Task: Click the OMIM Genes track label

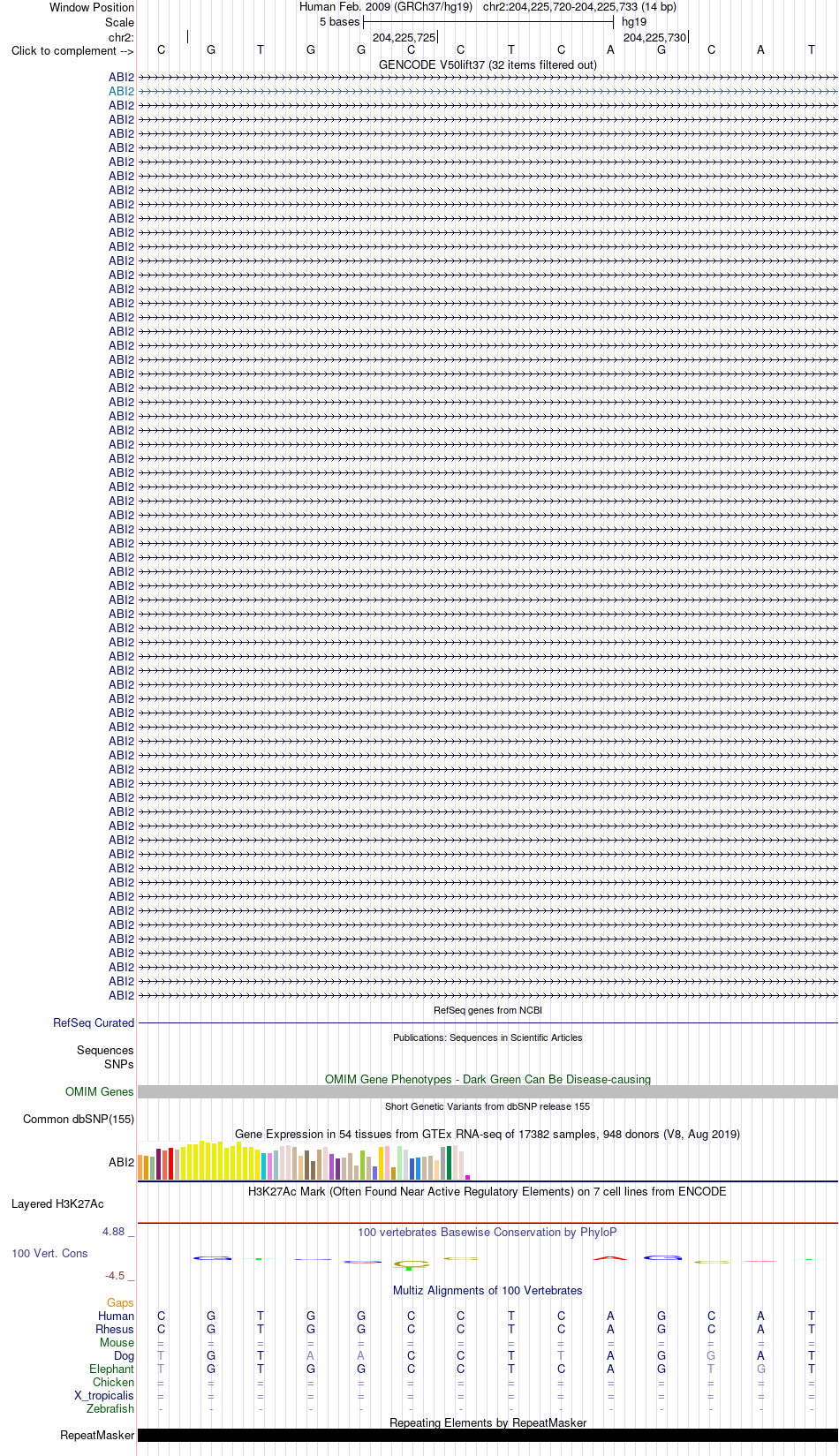Action: [100, 1091]
